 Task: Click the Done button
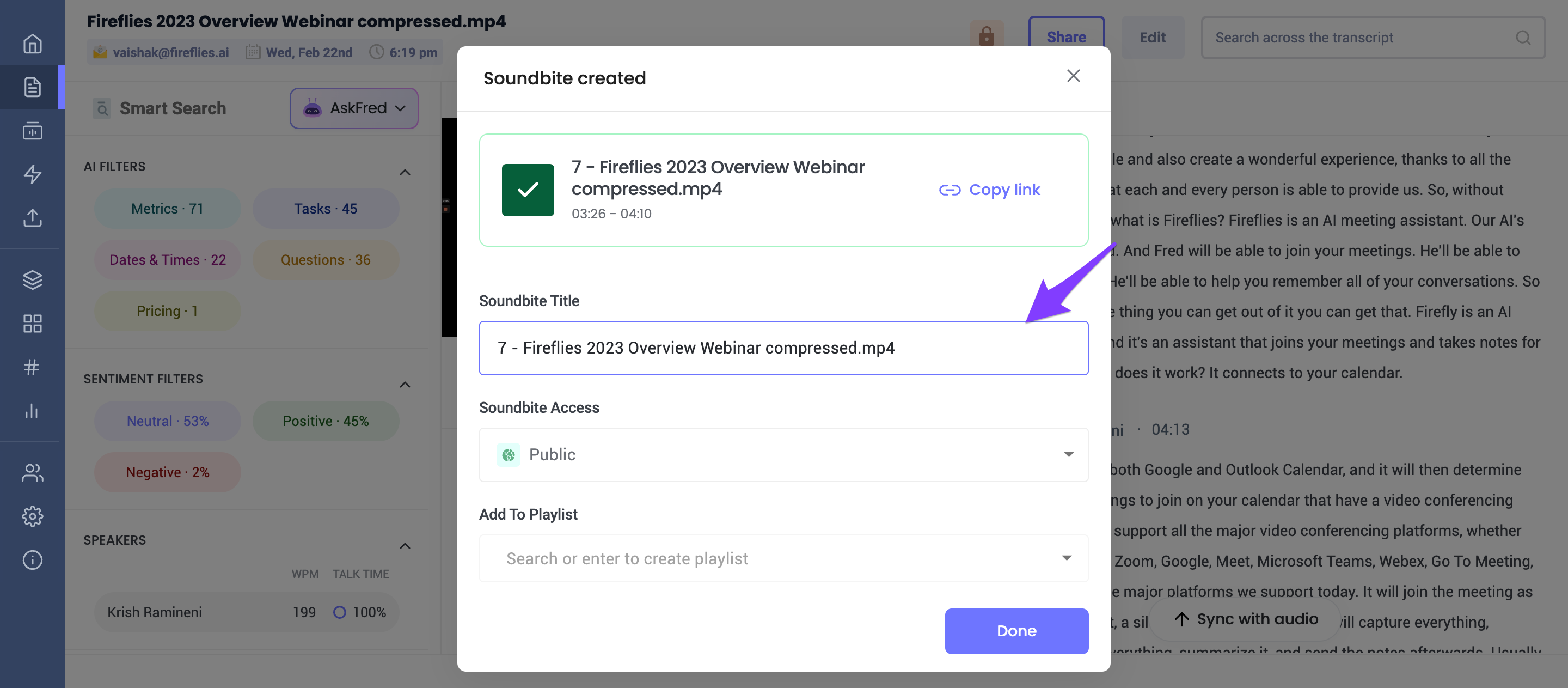pyautogui.click(x=1016, y=631)
